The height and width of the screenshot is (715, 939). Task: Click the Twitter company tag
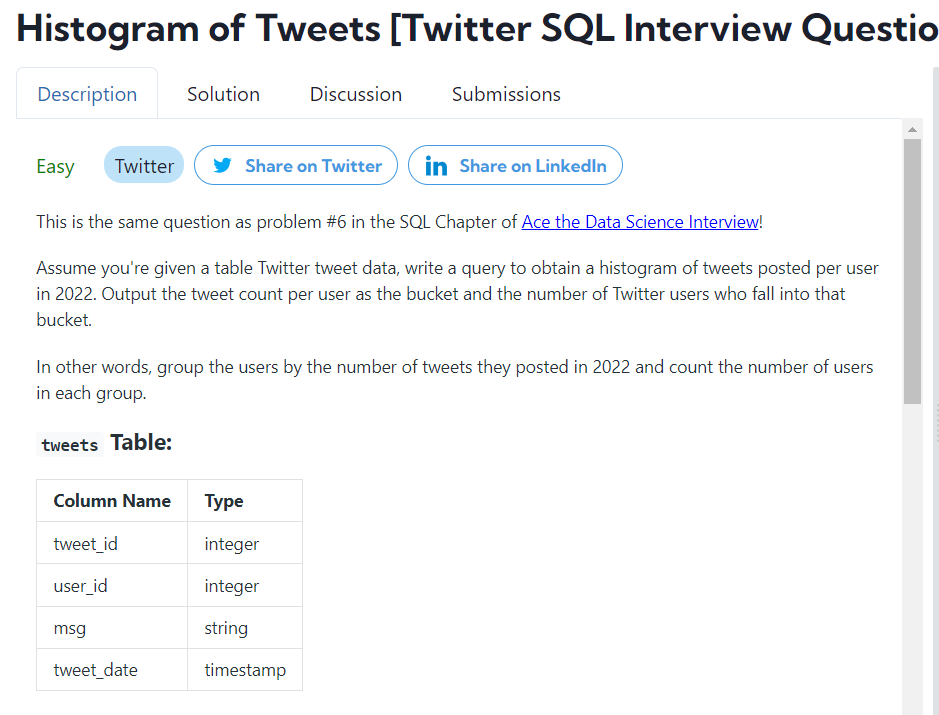tap(144, 165)
